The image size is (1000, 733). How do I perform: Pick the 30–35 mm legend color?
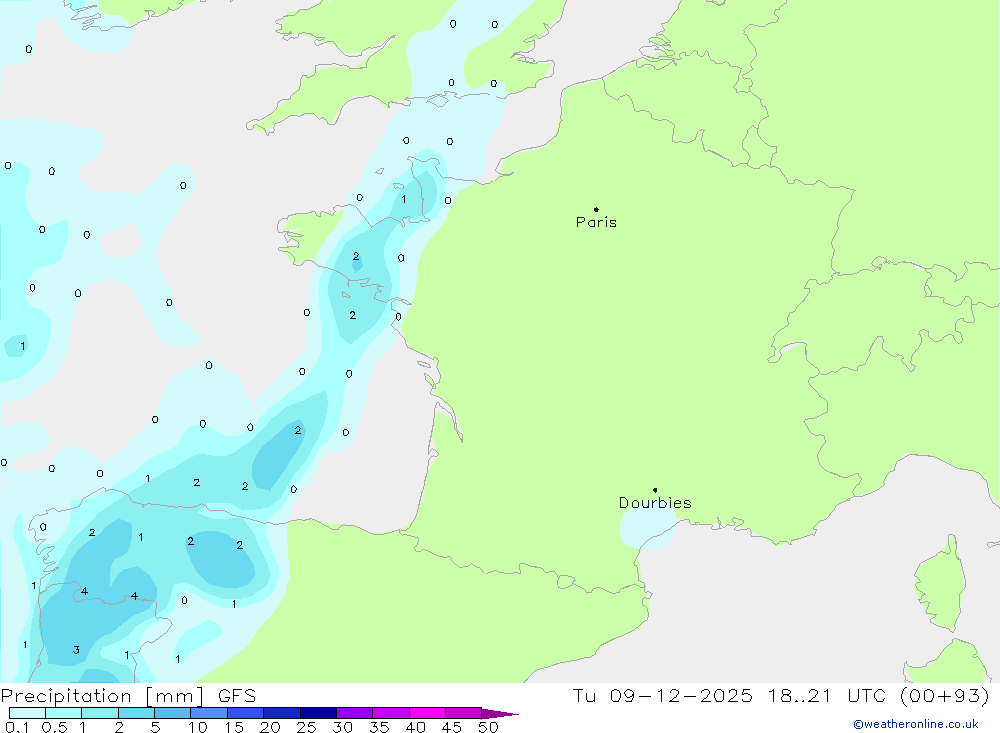(x=355, y=713)
